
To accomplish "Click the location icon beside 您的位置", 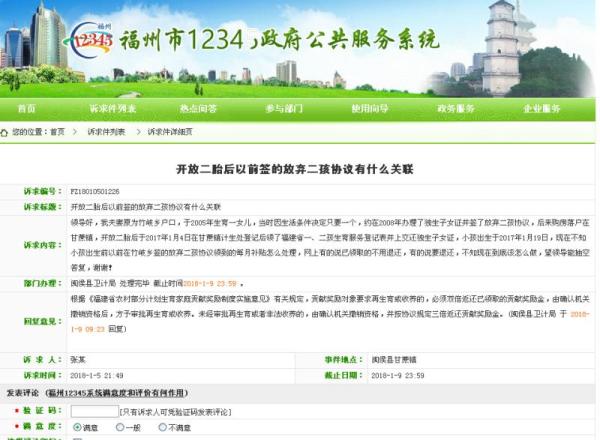I will click(5, 132).
